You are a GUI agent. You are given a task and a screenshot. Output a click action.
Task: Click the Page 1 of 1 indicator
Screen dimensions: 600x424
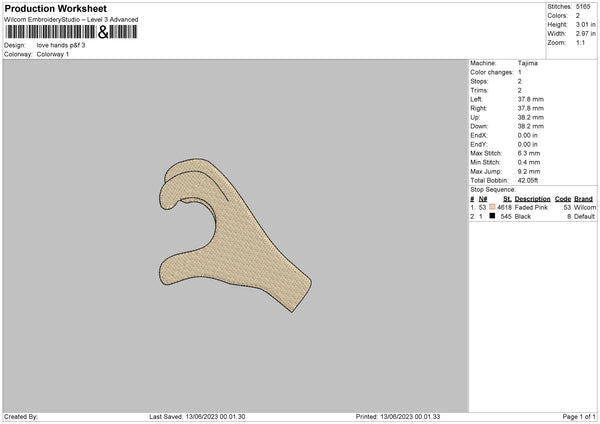(579, 417)
